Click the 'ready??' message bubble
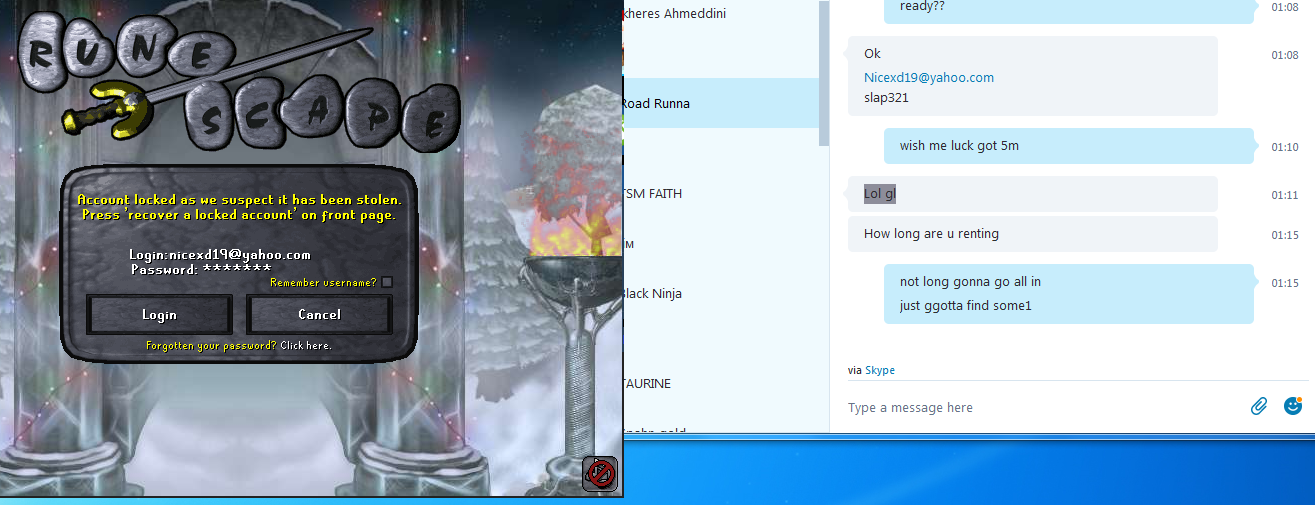1315x505 pixels. [1068, 11]
